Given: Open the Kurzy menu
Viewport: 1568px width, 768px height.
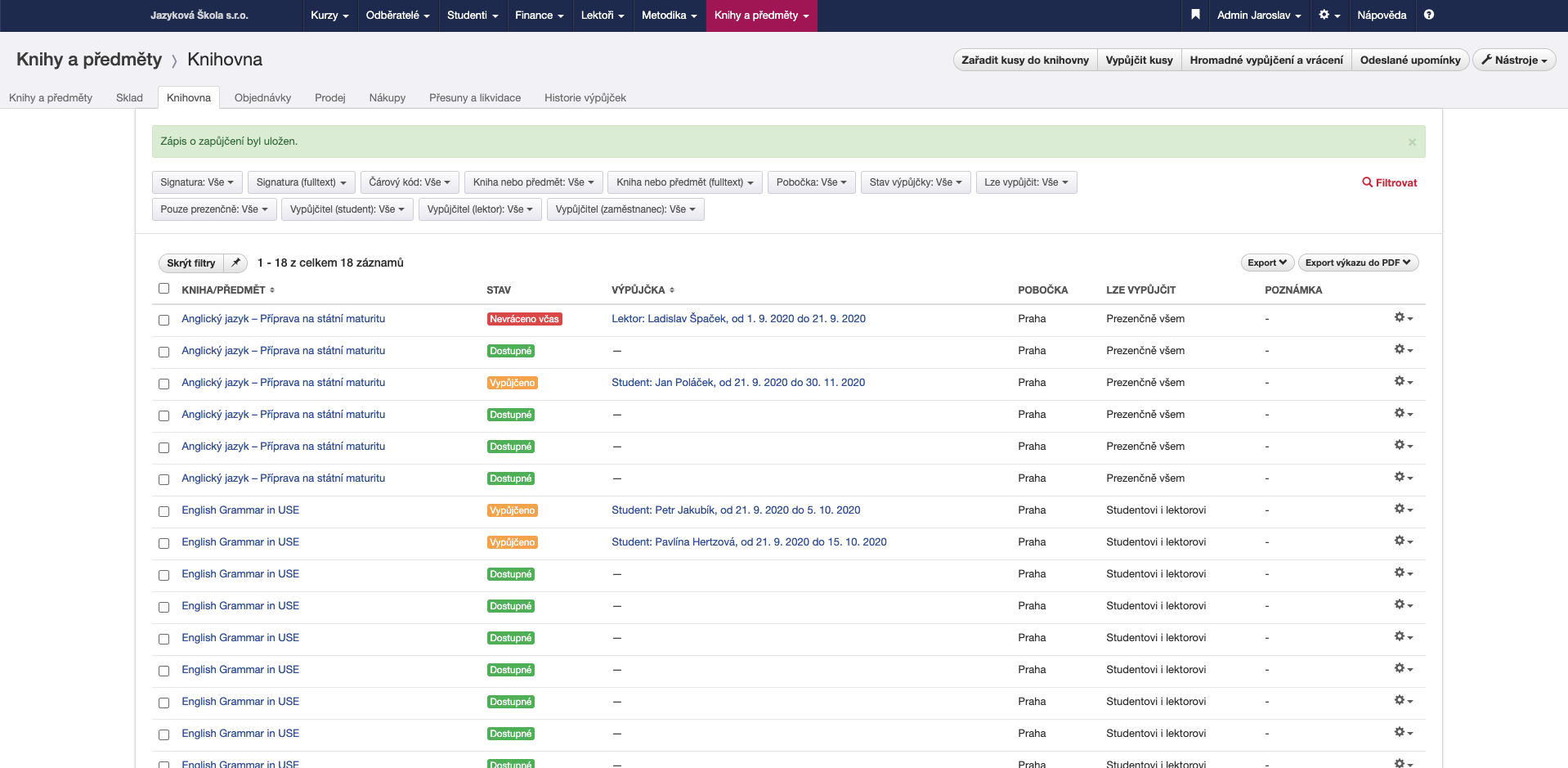Looking at the screenshot, I should 329,15.
